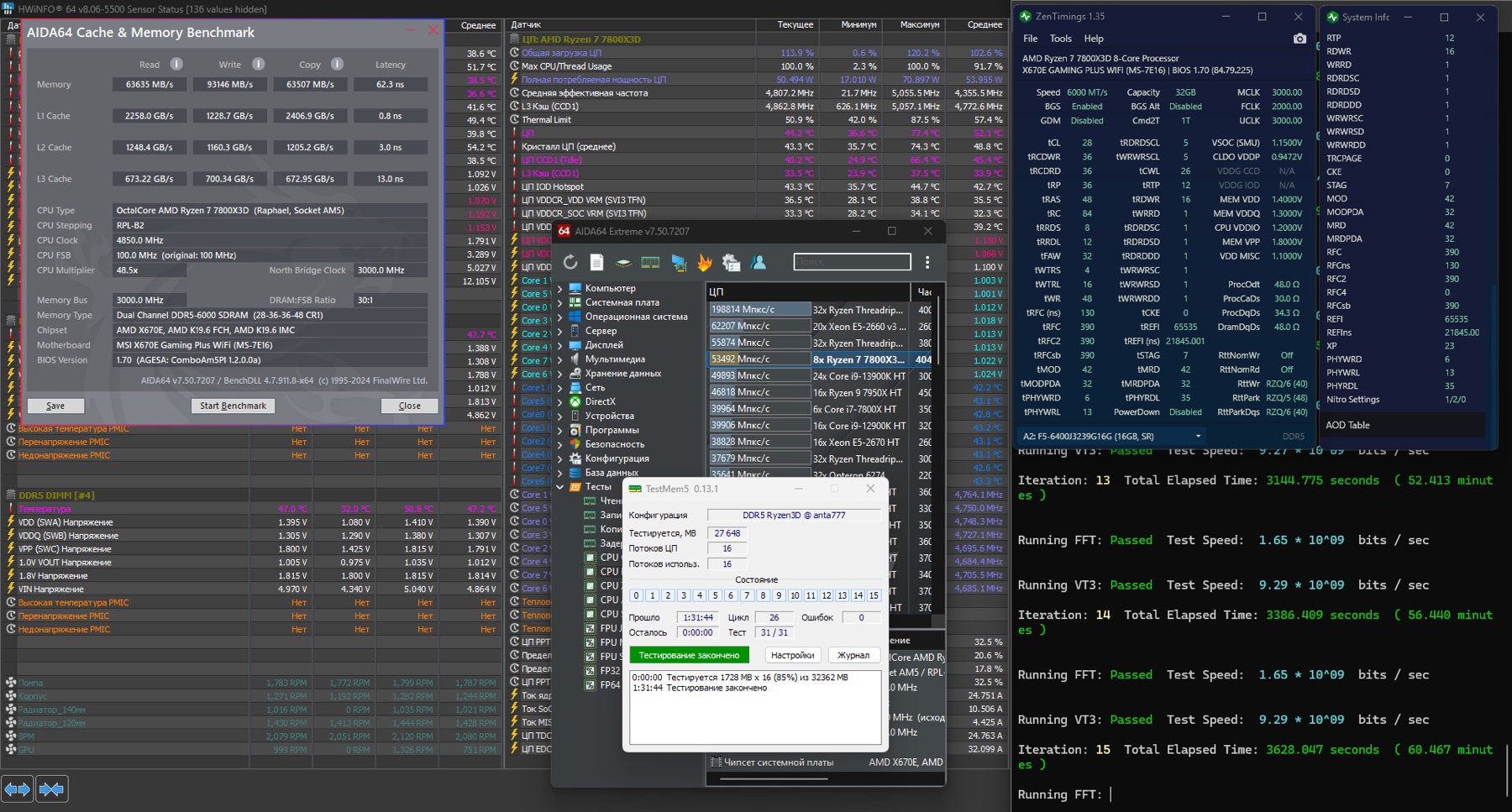Click Close in the Cache & Memory Benchmark

(x=409, y=406)
